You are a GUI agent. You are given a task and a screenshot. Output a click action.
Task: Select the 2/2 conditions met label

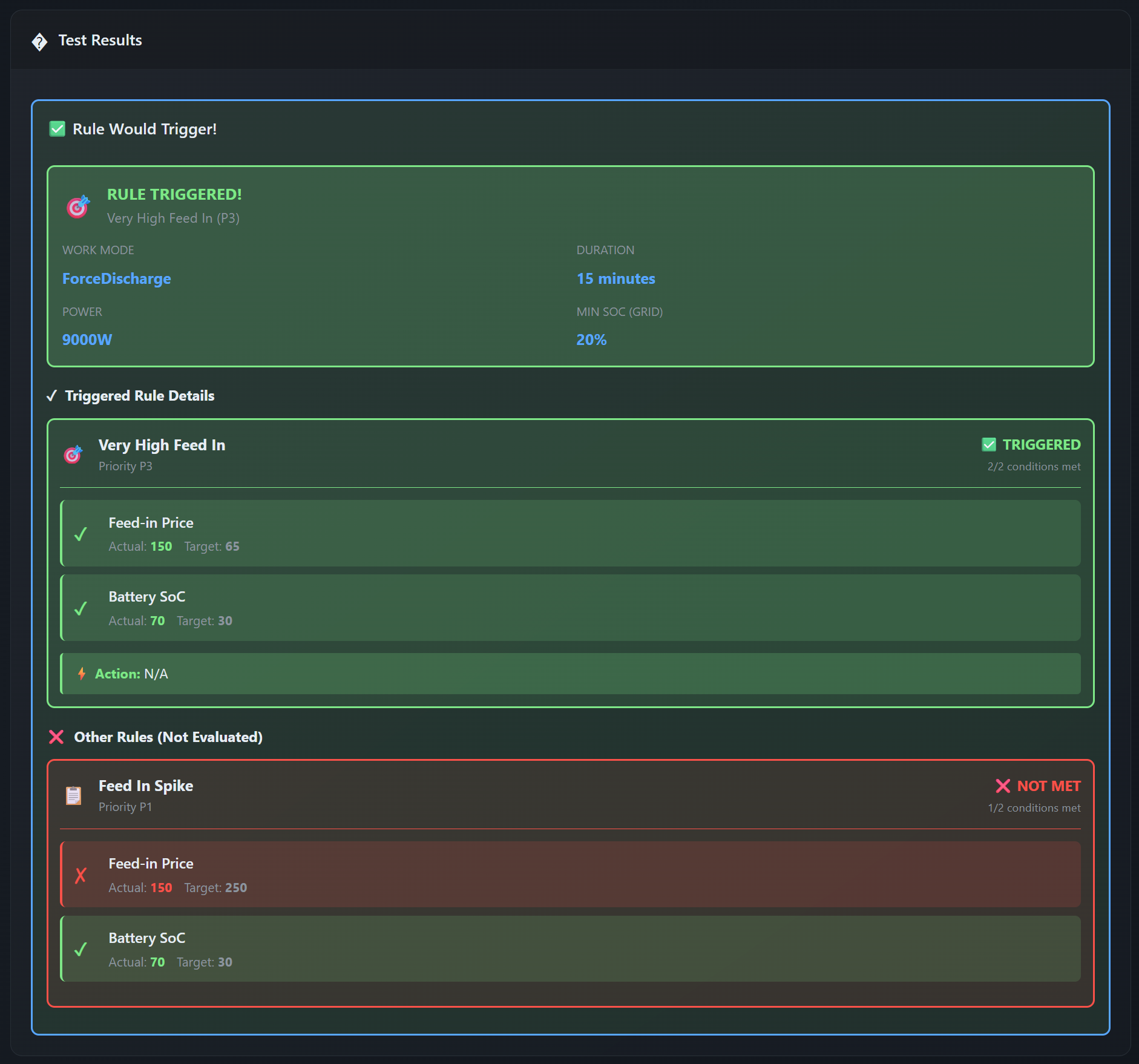[x=1032, y=466]
